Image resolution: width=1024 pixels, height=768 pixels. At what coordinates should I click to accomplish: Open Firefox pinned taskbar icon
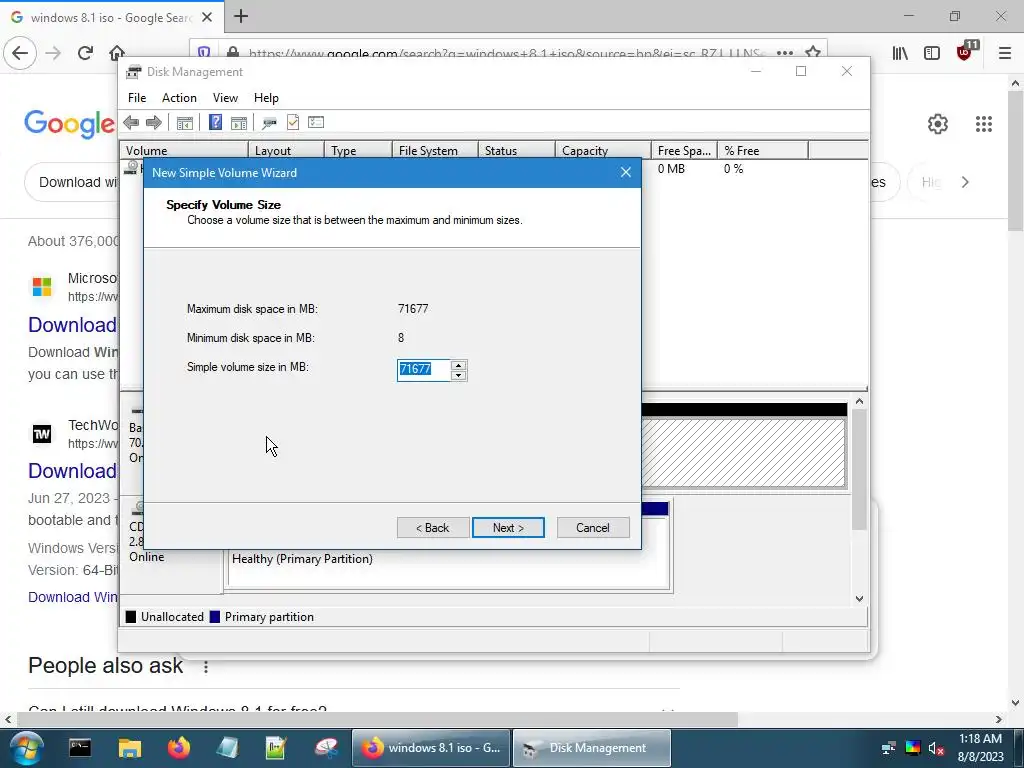178,748
